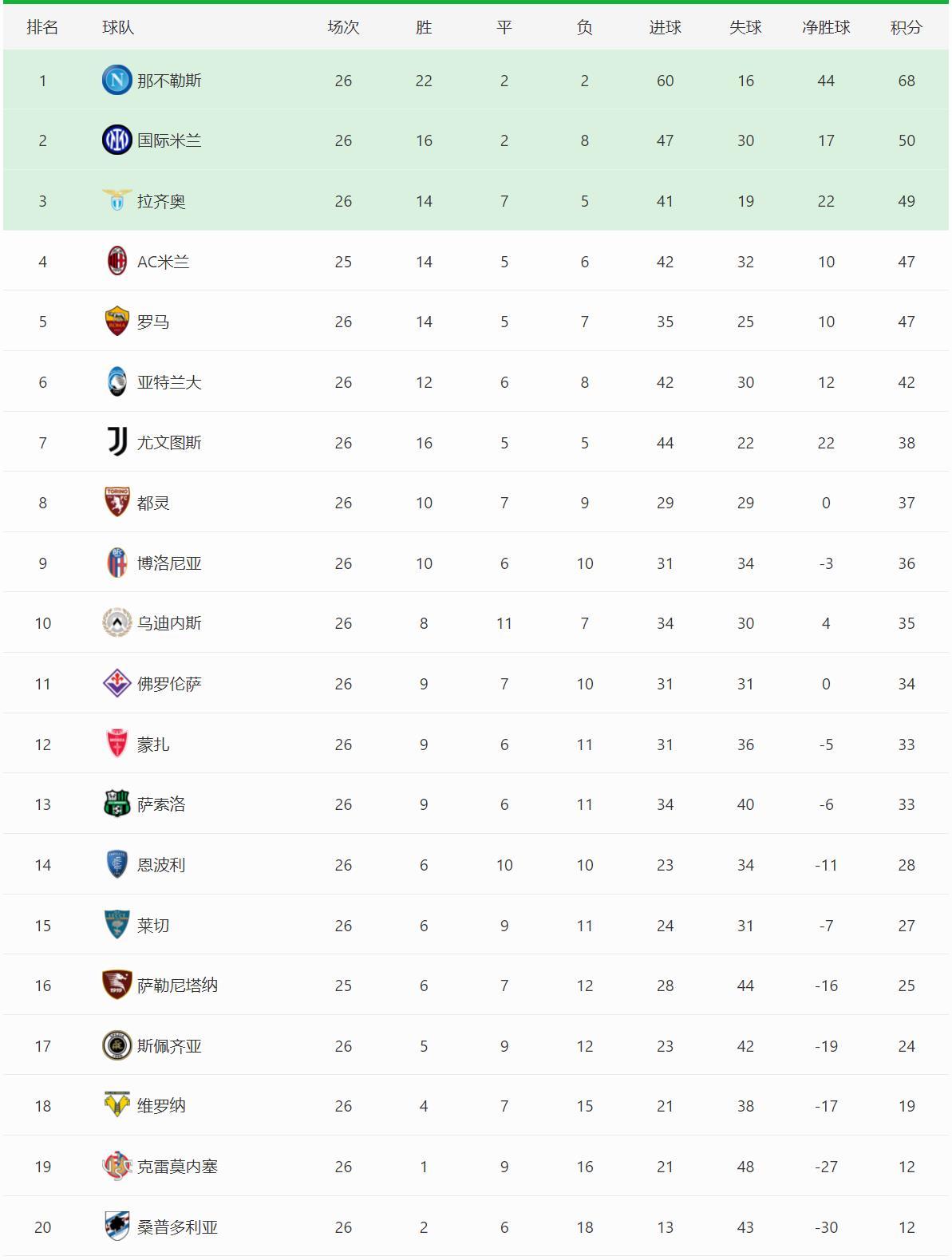This screenshot has width=952, height=1260.
Task: Select the 积分 column header
Action: click(907, 27)
